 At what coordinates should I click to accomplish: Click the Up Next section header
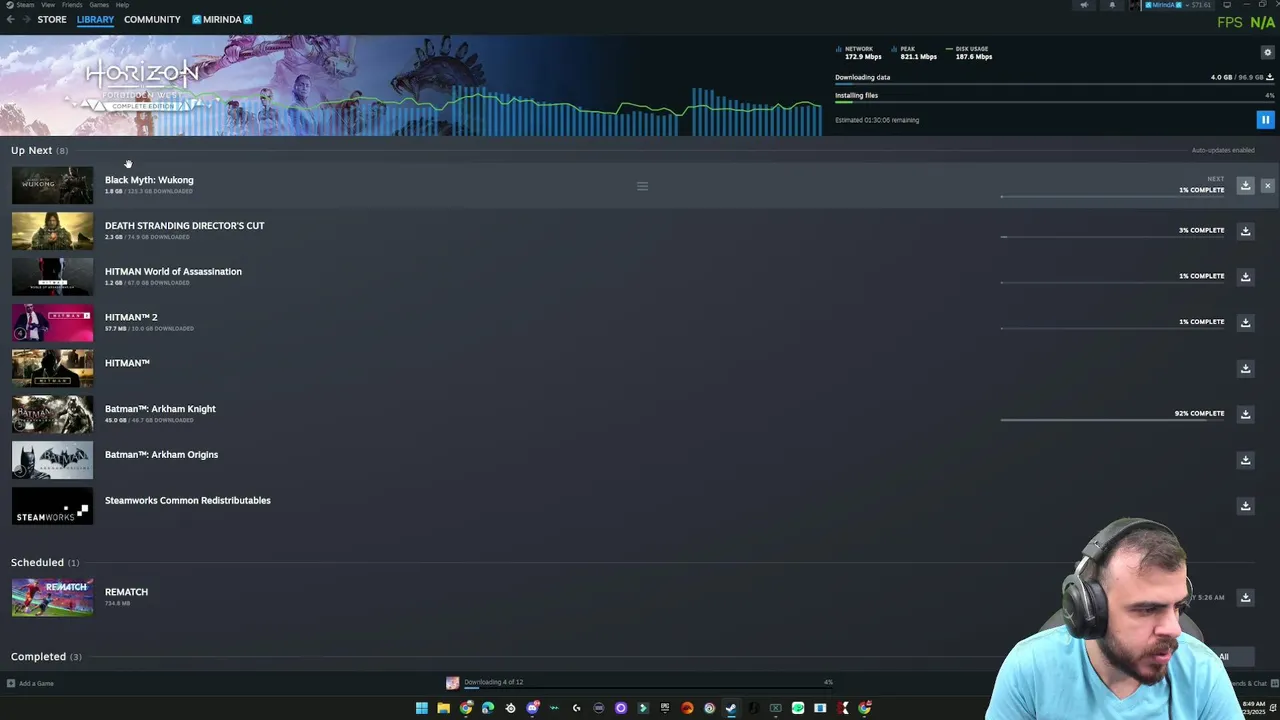tap(39, 150)
